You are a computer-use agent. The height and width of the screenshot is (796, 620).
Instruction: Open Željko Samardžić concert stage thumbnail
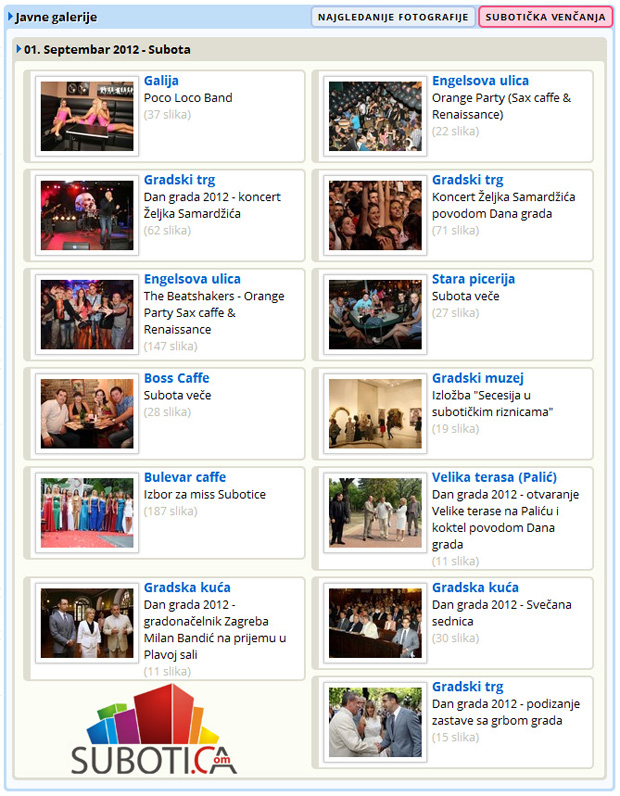click(x=87, y=215)
